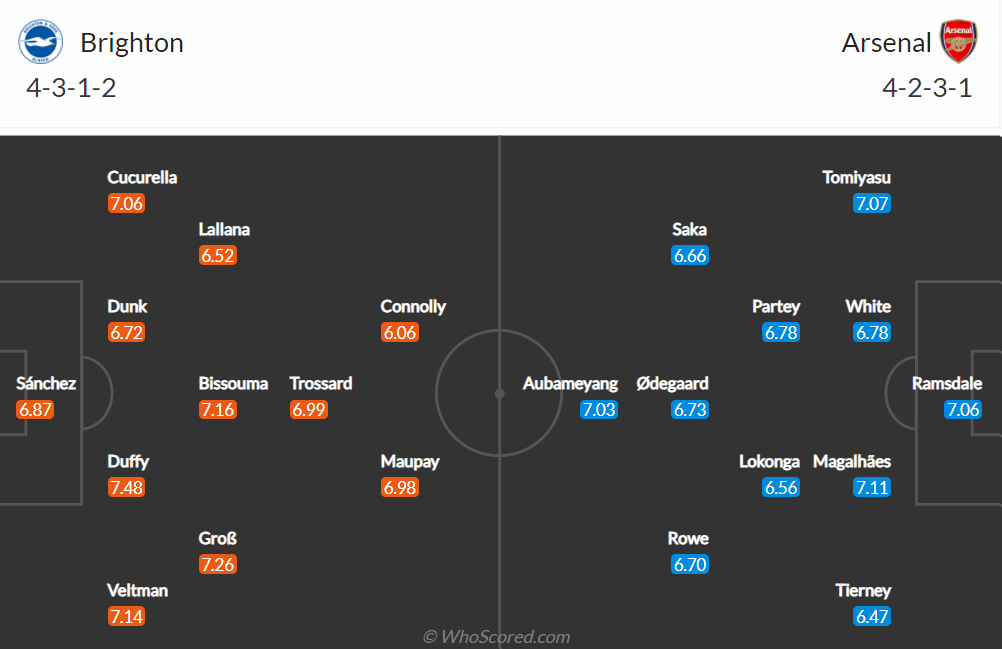This screenshot has width=1002, height=649.
Task: Click player name Tomiyasu
Action: click(856, 178)
